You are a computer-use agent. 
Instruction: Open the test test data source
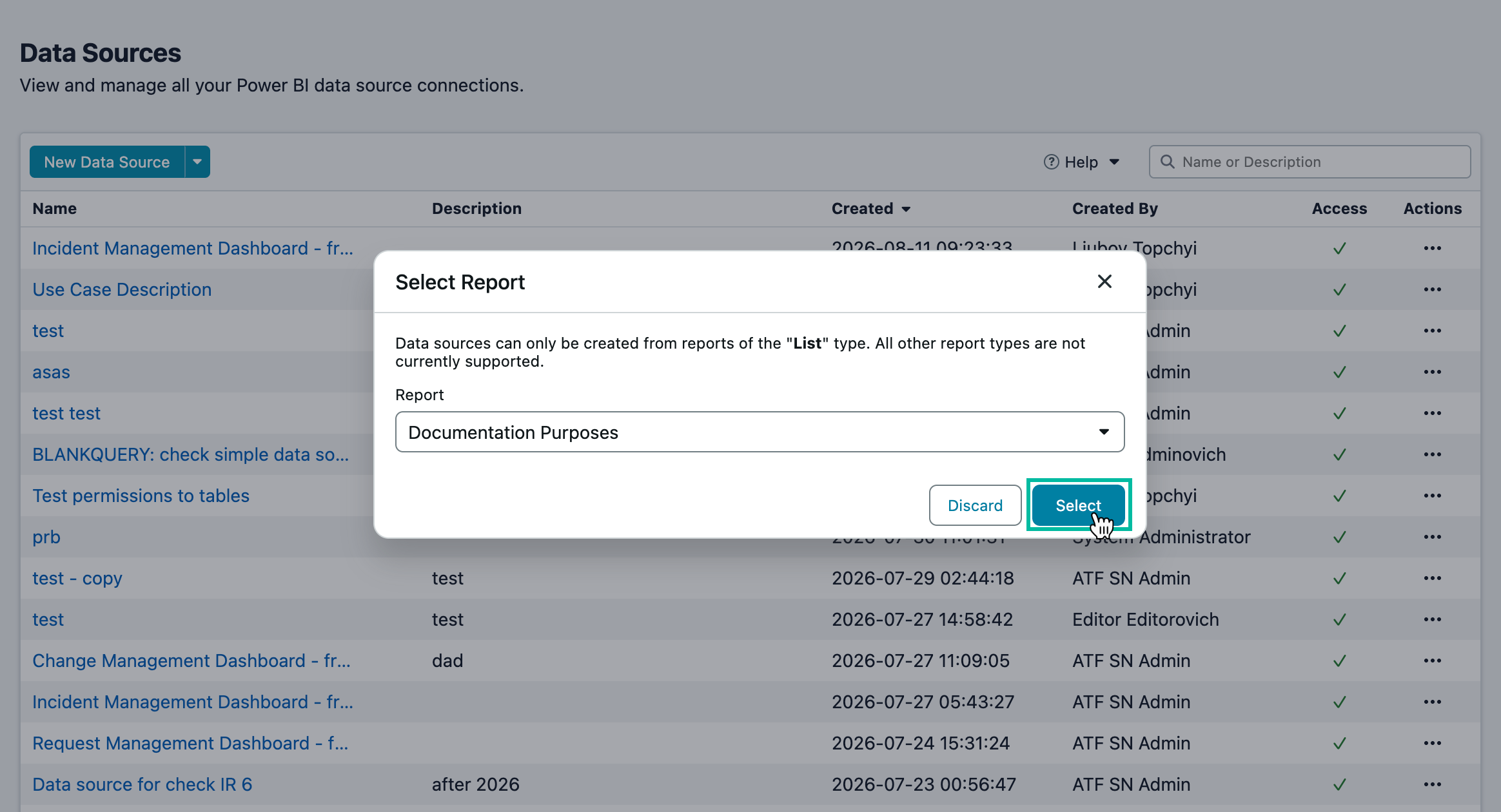tap(66, 413)
